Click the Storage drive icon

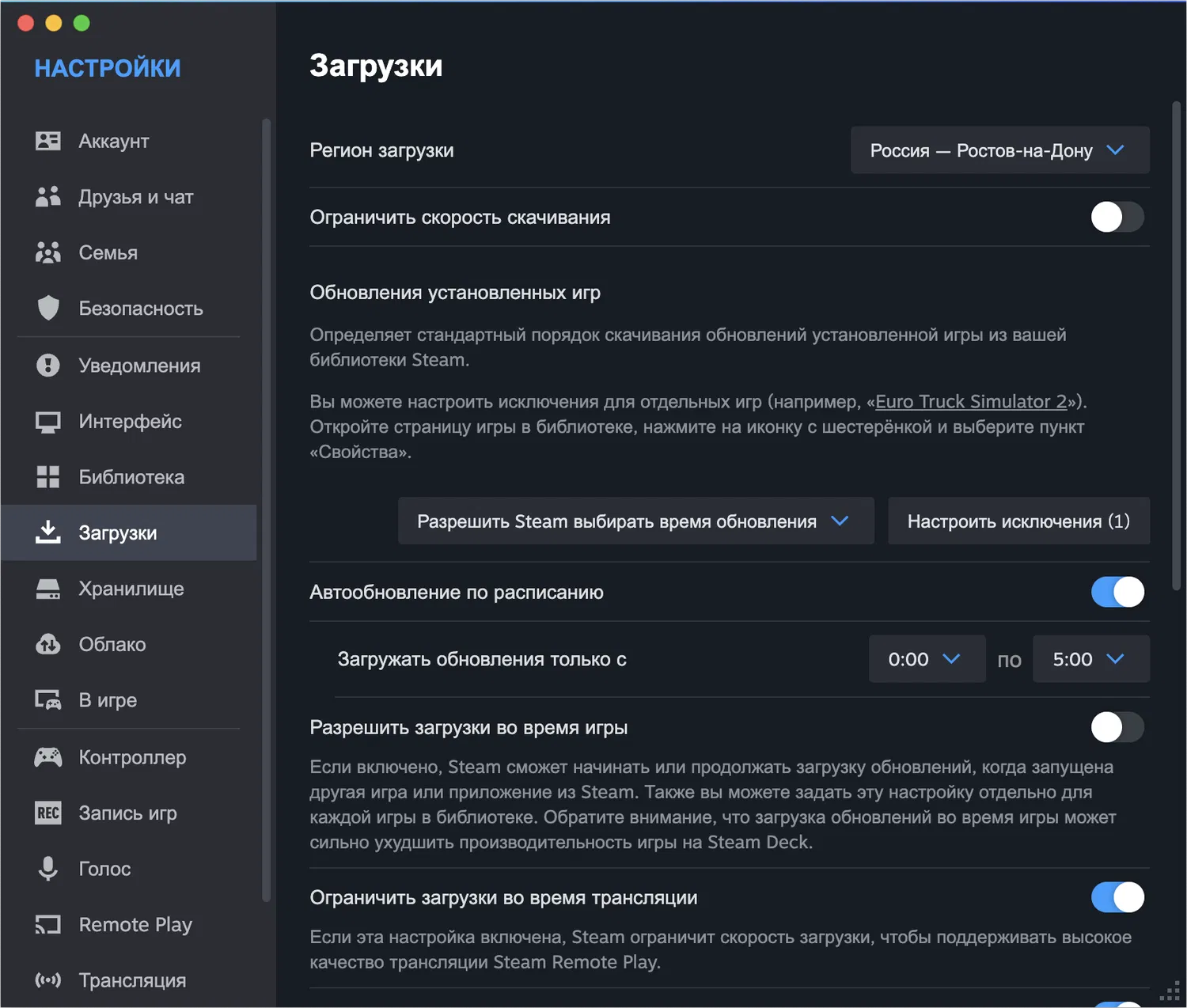[48, 589]
